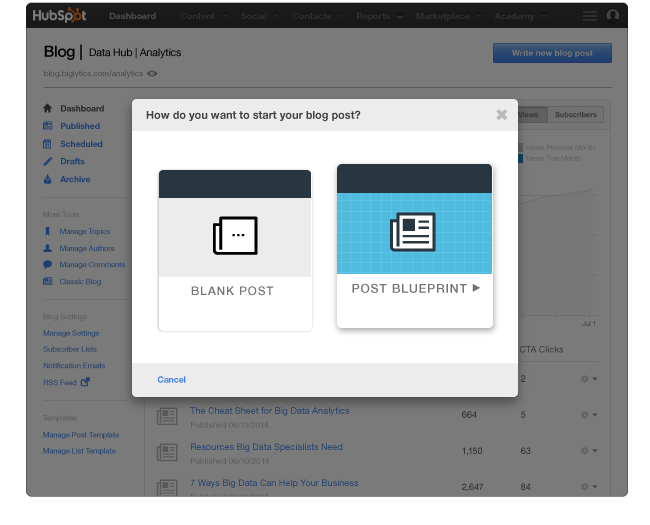The width and height of the screenshot is (650, 525).
Task: Click the Dashboard home icon in sidebar
Action: point(48,108)
